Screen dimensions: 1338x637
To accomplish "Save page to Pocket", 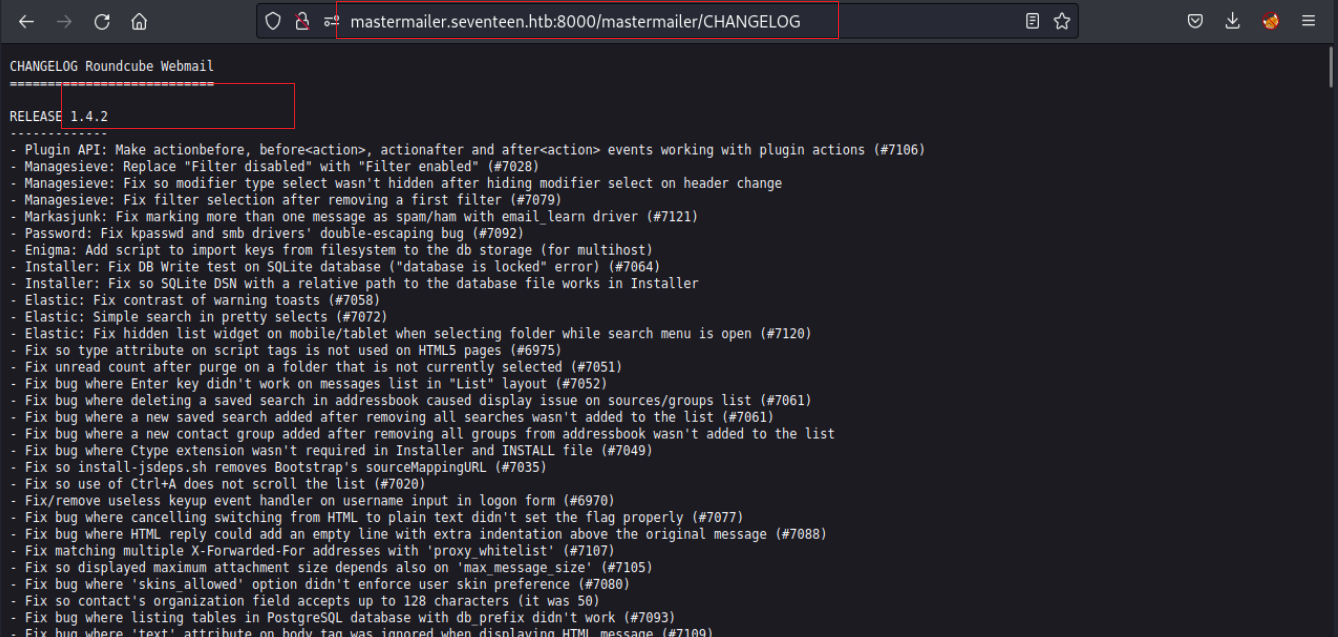I will [1195, 21].
